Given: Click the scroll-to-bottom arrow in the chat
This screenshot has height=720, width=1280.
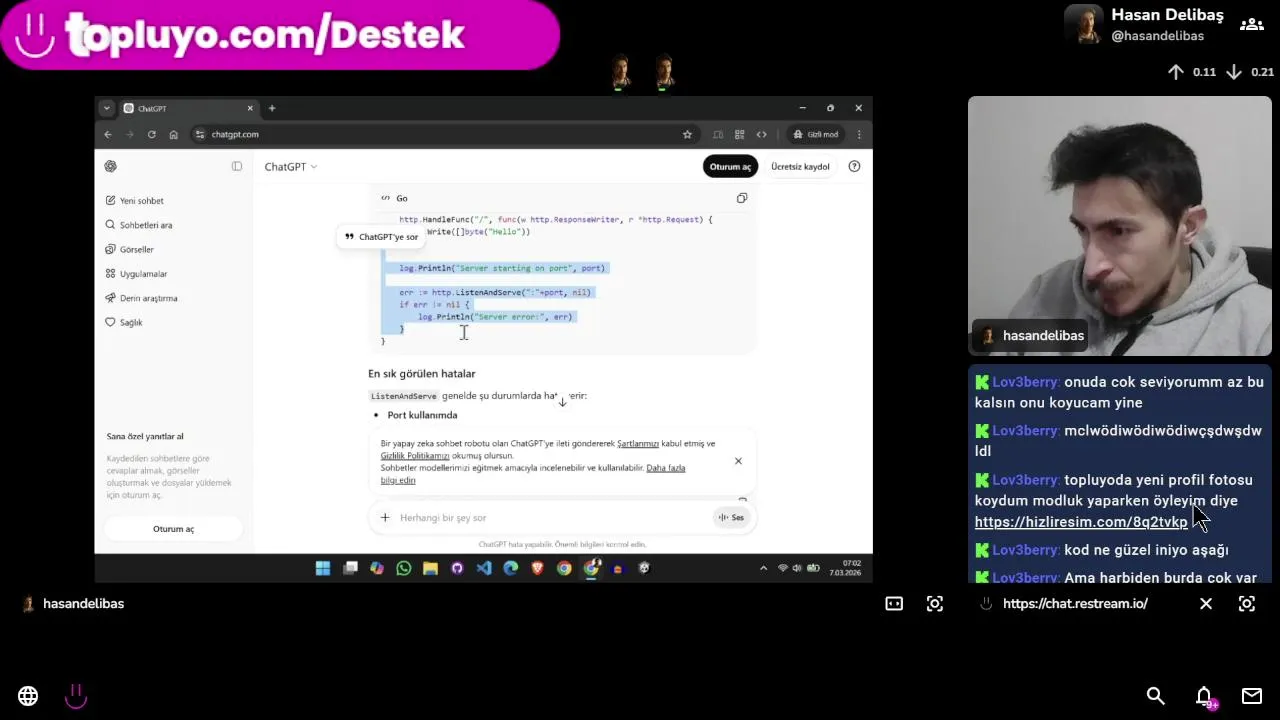Looking at the screenshot, I should pyautogui.click(x=562, y=401).
